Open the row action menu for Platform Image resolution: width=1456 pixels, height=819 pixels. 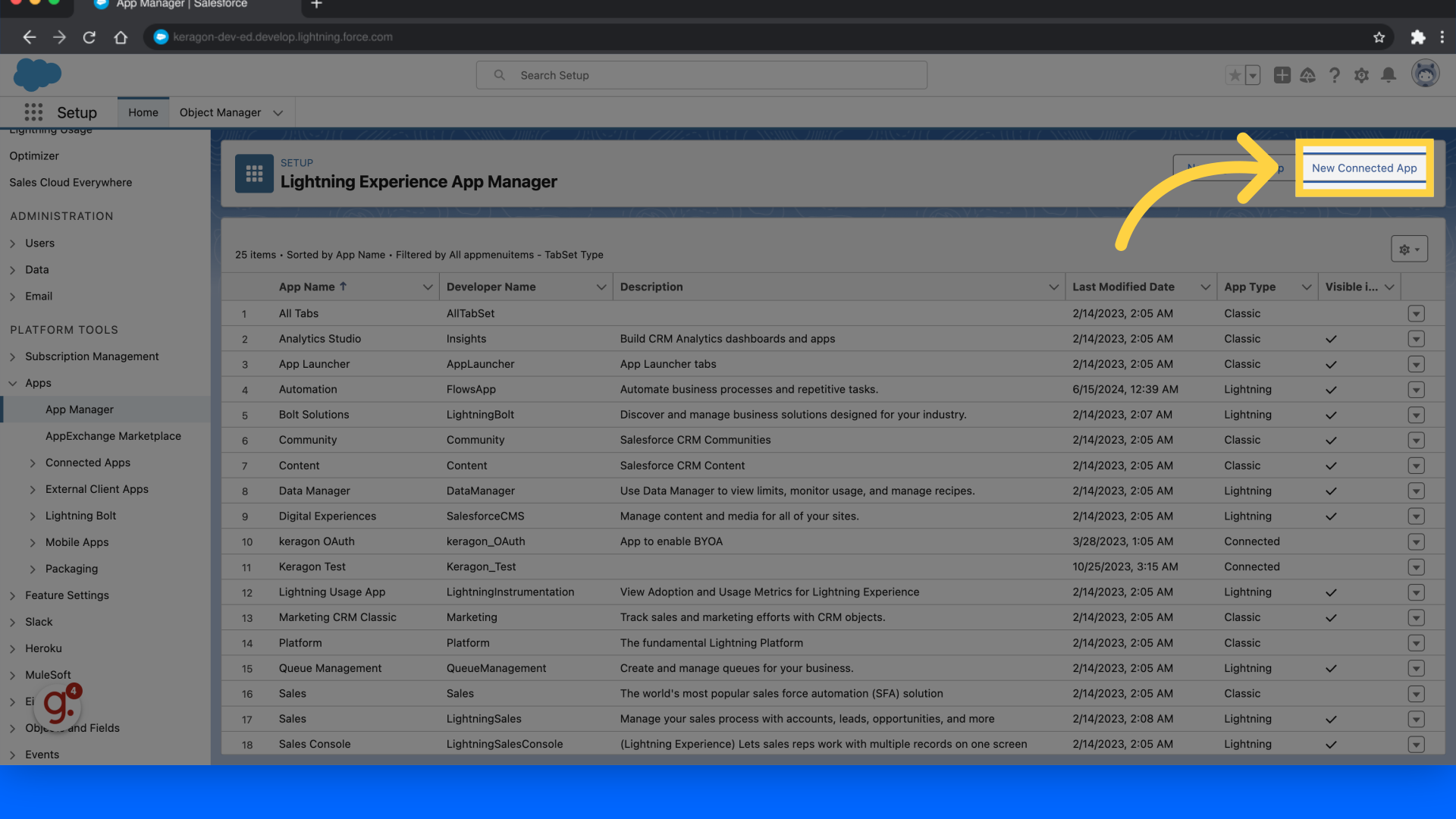click(x=1416, y=643)
